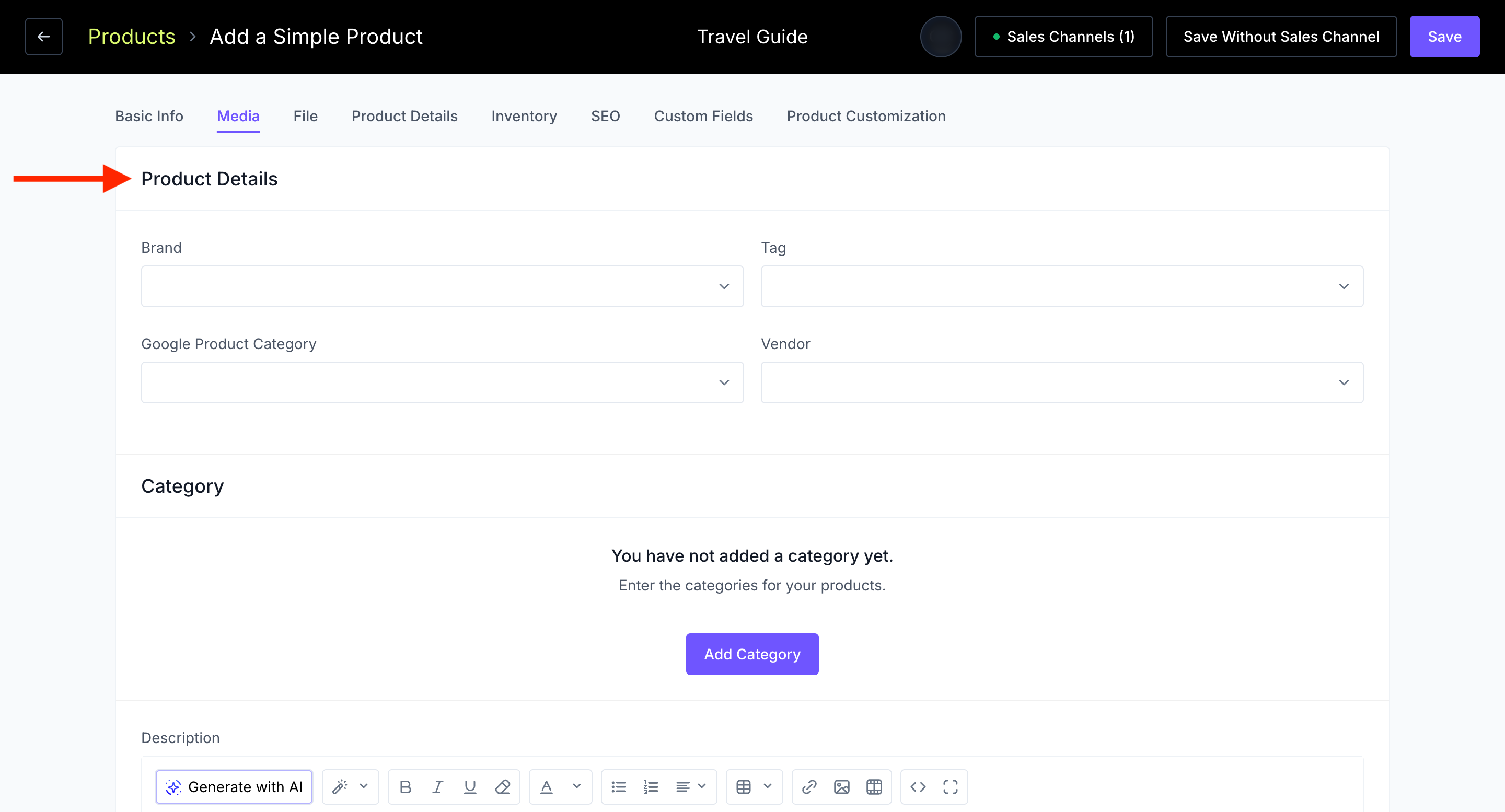Select the Media tab

tap(238, 116)
